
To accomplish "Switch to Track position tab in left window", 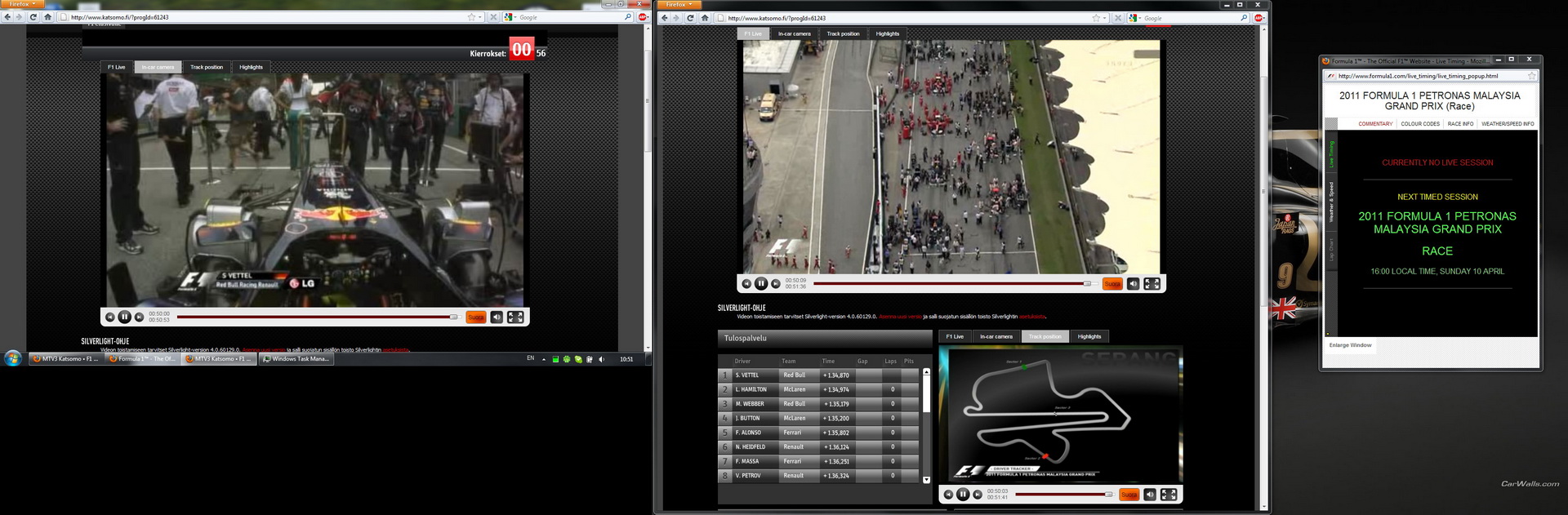I will coord(207,67).
